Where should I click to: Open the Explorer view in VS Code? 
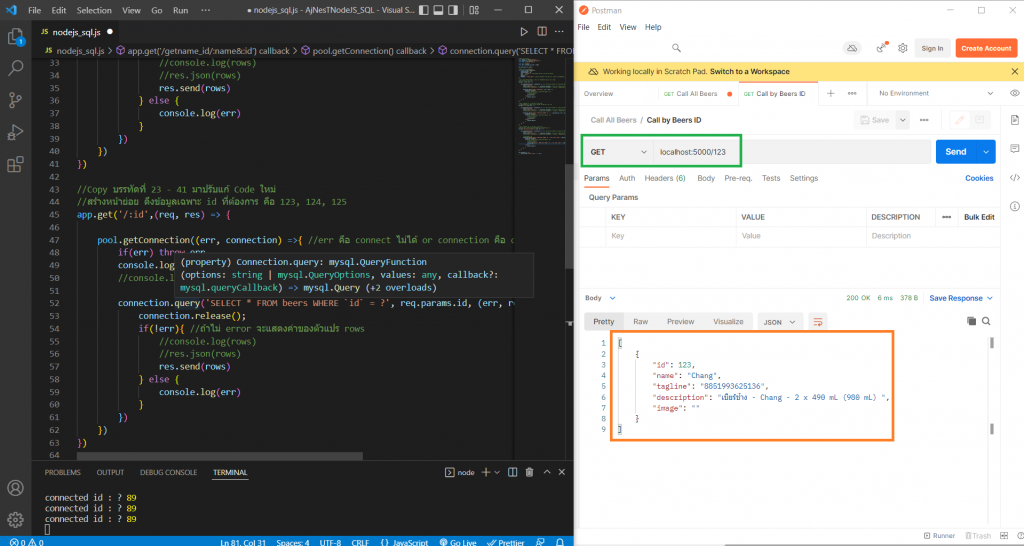(x=15, y=37)
